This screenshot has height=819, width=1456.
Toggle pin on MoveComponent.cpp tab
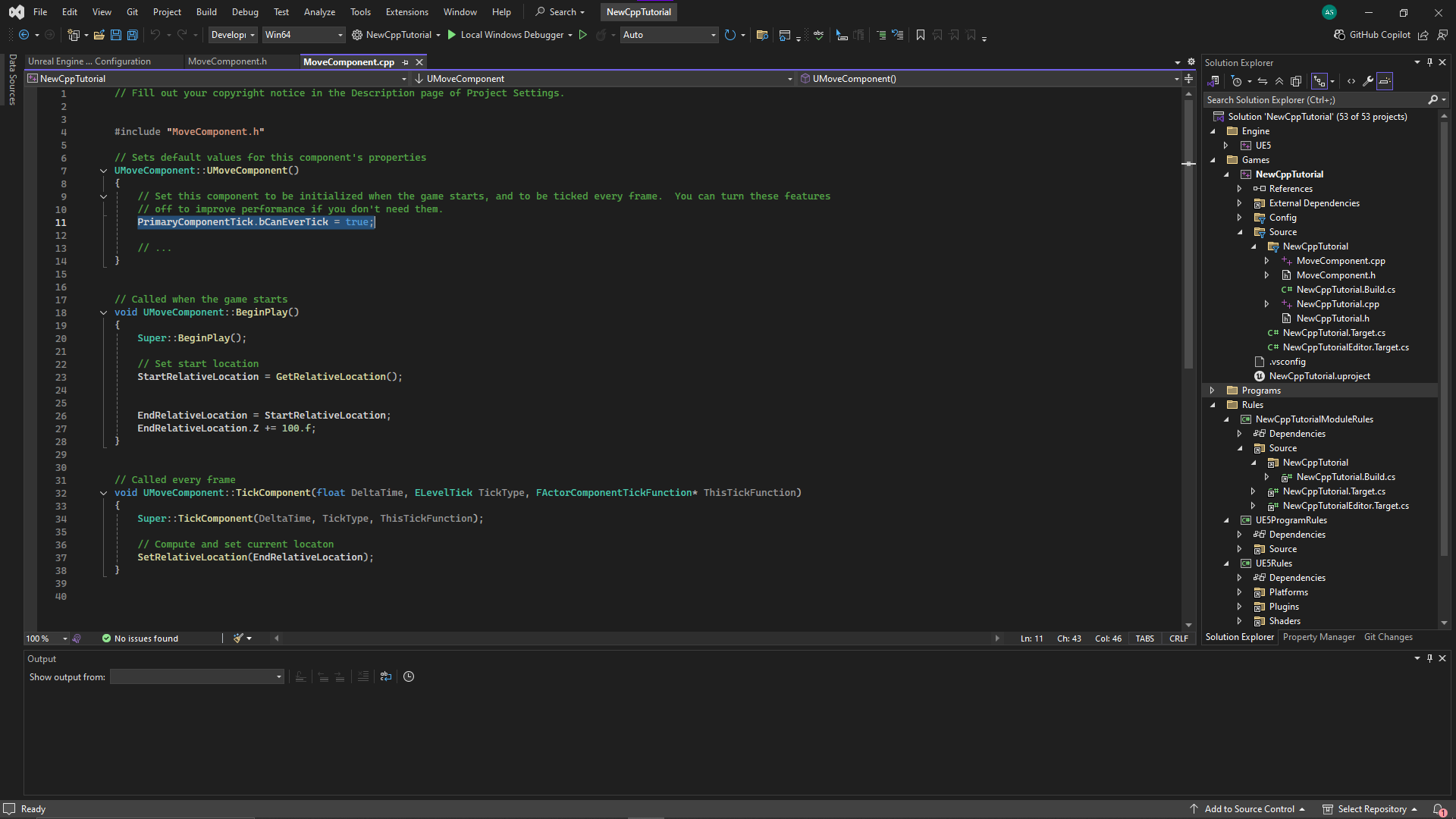click(406, 62)
